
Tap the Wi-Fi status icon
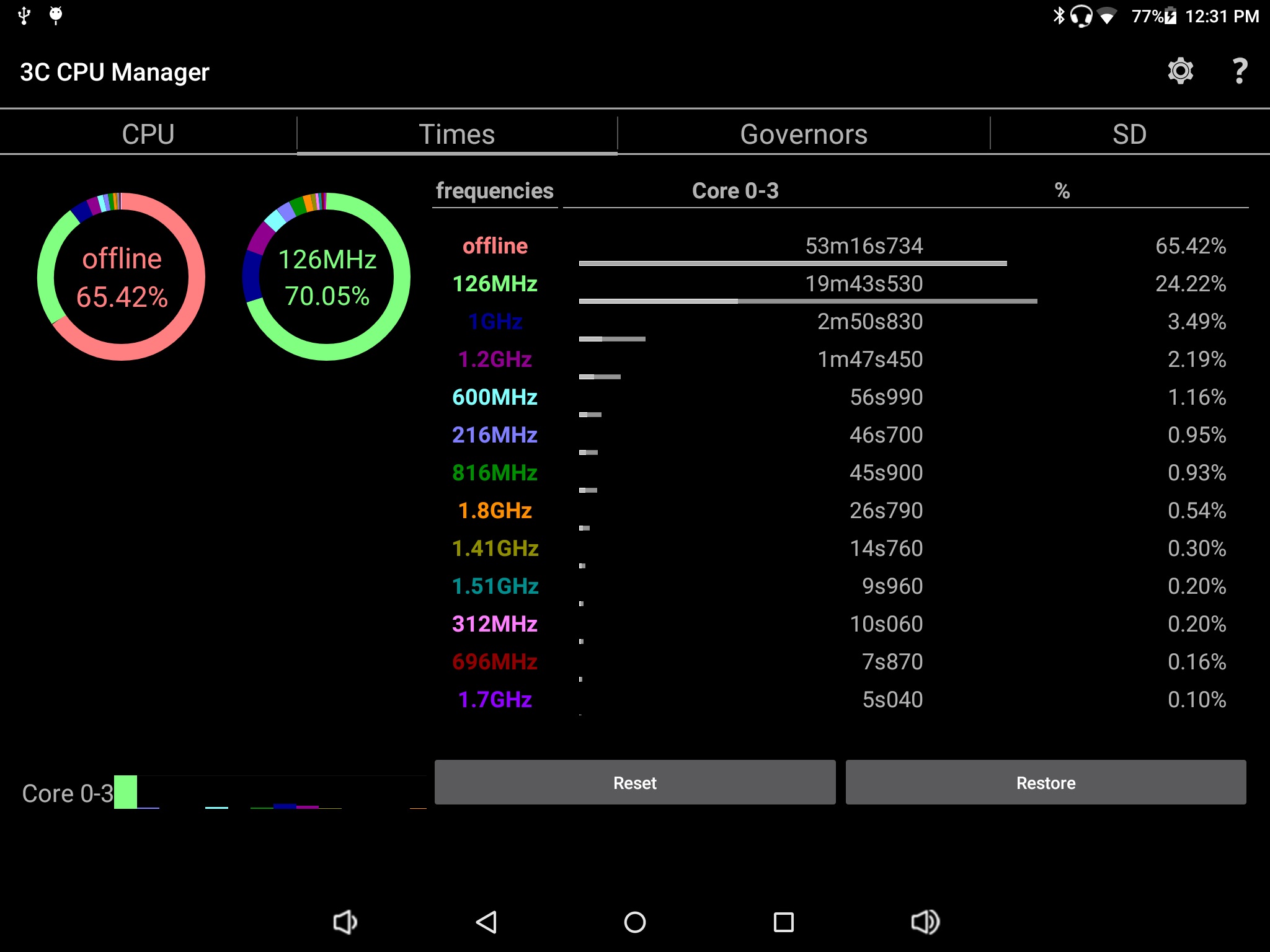click(1107, 16)
